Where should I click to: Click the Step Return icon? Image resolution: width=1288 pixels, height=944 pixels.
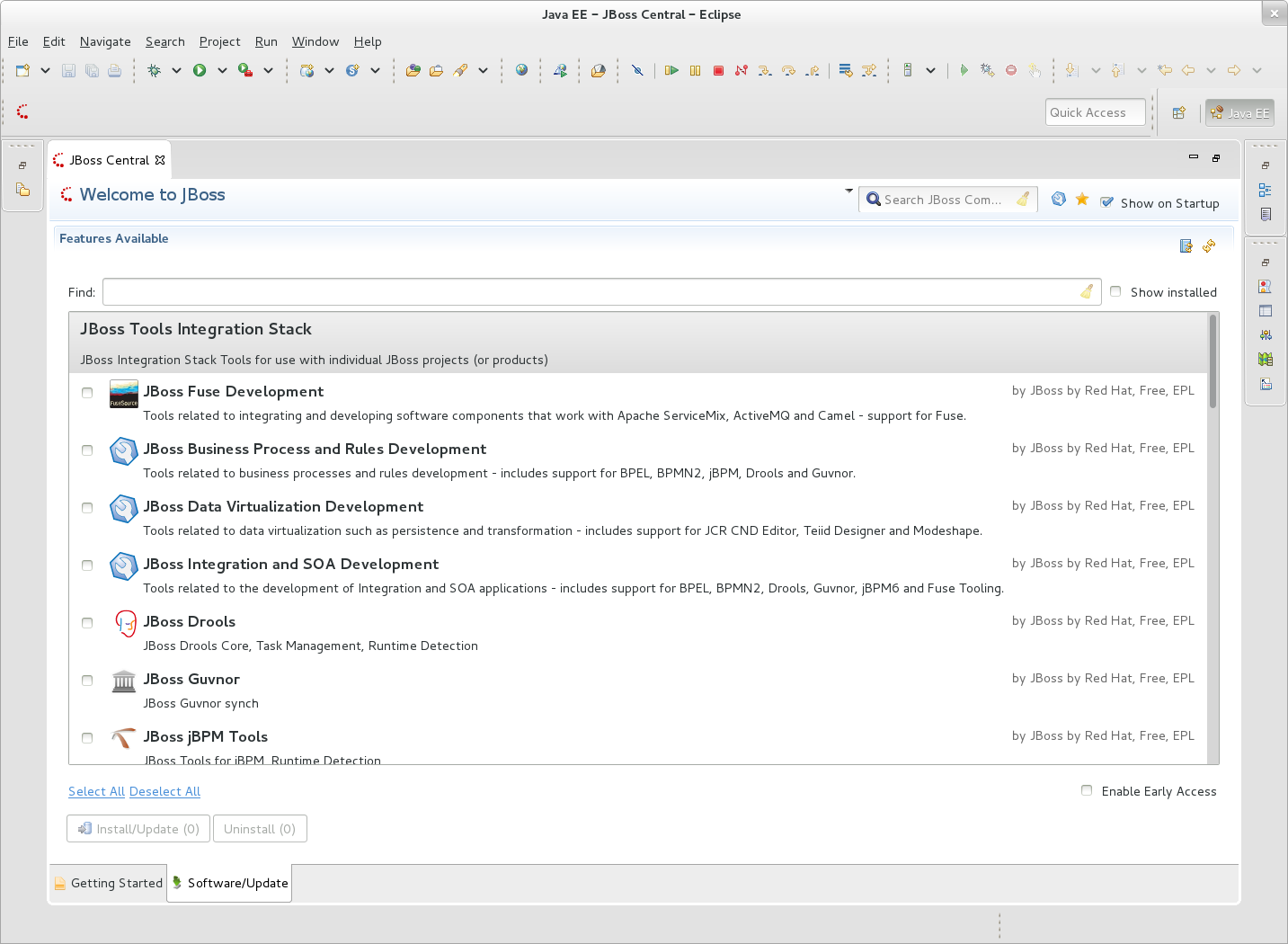click(813, 70)
